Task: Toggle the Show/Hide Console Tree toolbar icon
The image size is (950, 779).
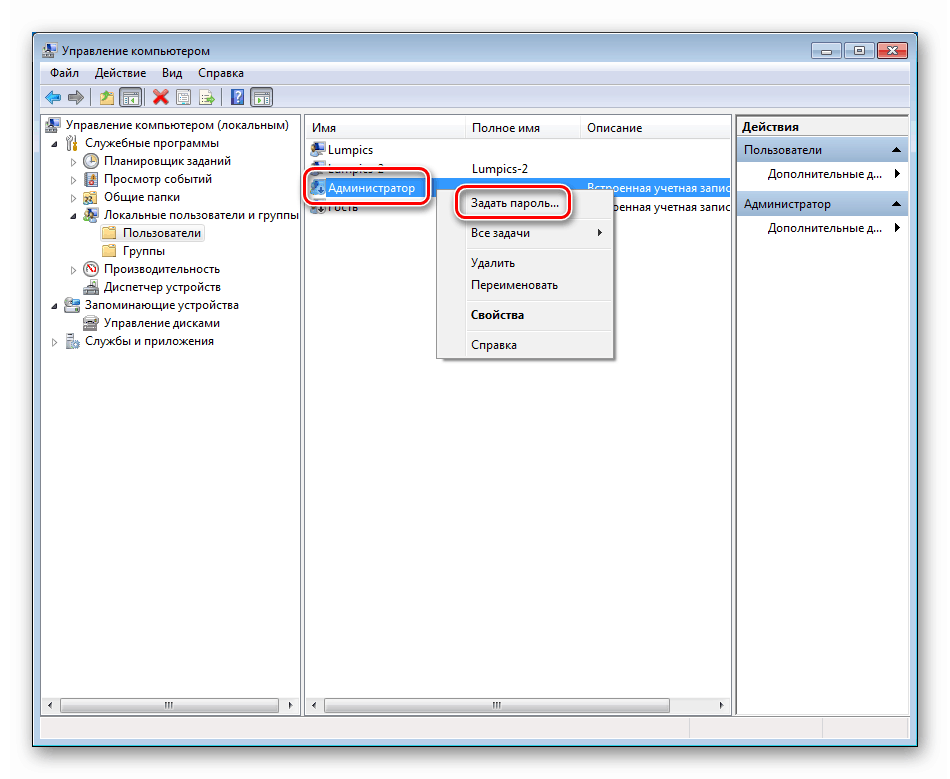Action: click(130, 97)
